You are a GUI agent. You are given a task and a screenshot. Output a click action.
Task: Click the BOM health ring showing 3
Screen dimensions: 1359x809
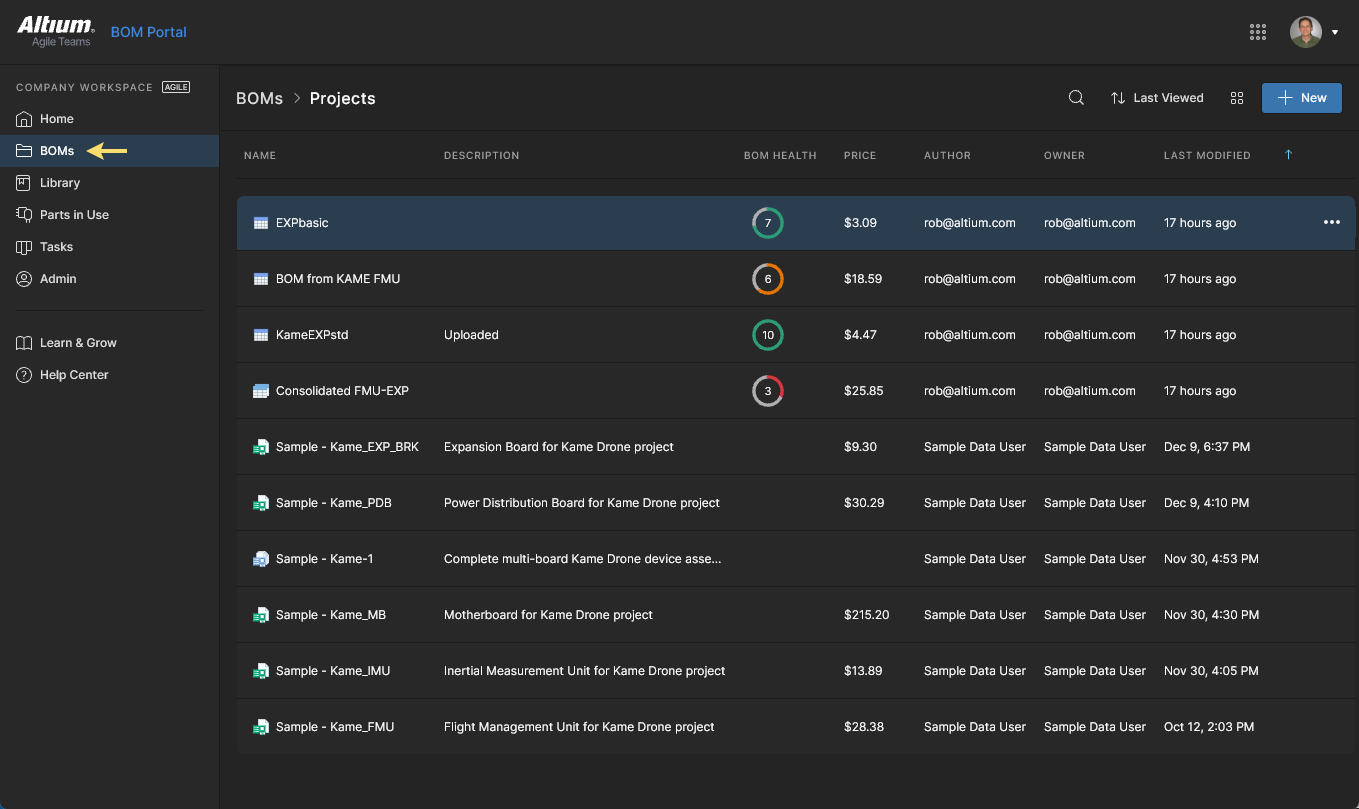767,391
